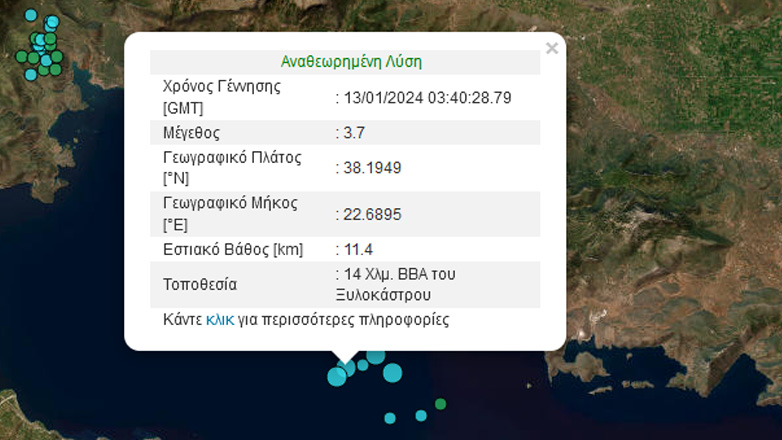The image size is (782, 440).
Task: Click the topmost isolated cyan marker in northwest cluster
Action: [31, 15]
